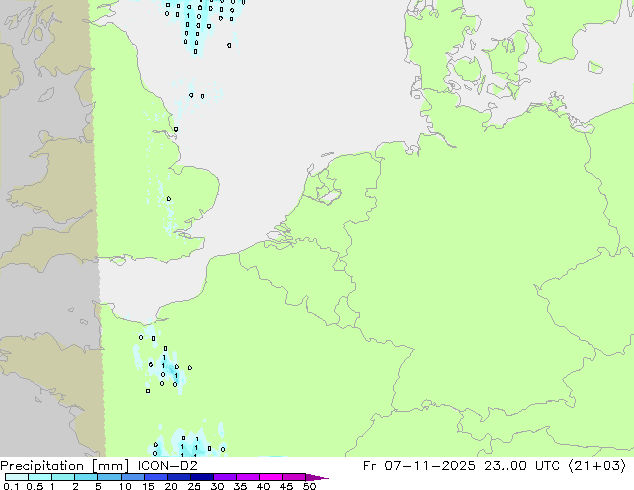Click the '(21+03)' forecast run text
Screen dimensions: 634x490
tap(597, 466)
